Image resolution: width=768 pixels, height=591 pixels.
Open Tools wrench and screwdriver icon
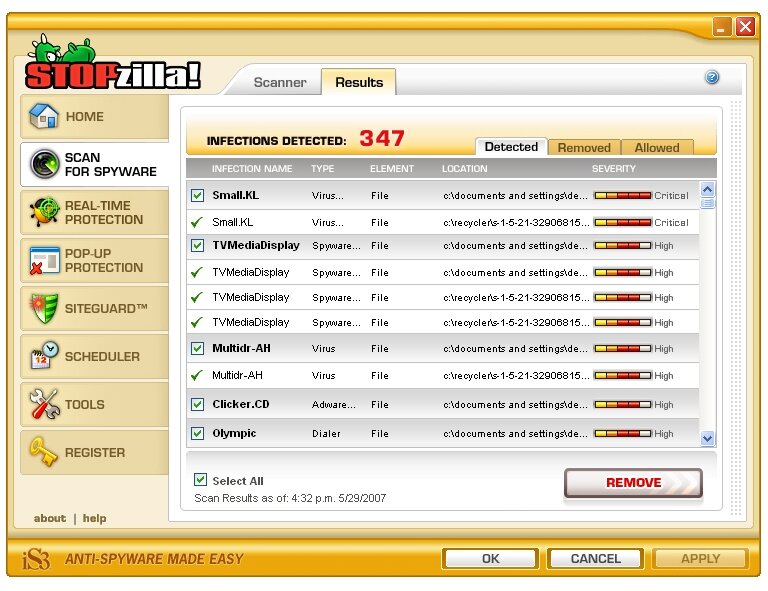pos(44,404)
